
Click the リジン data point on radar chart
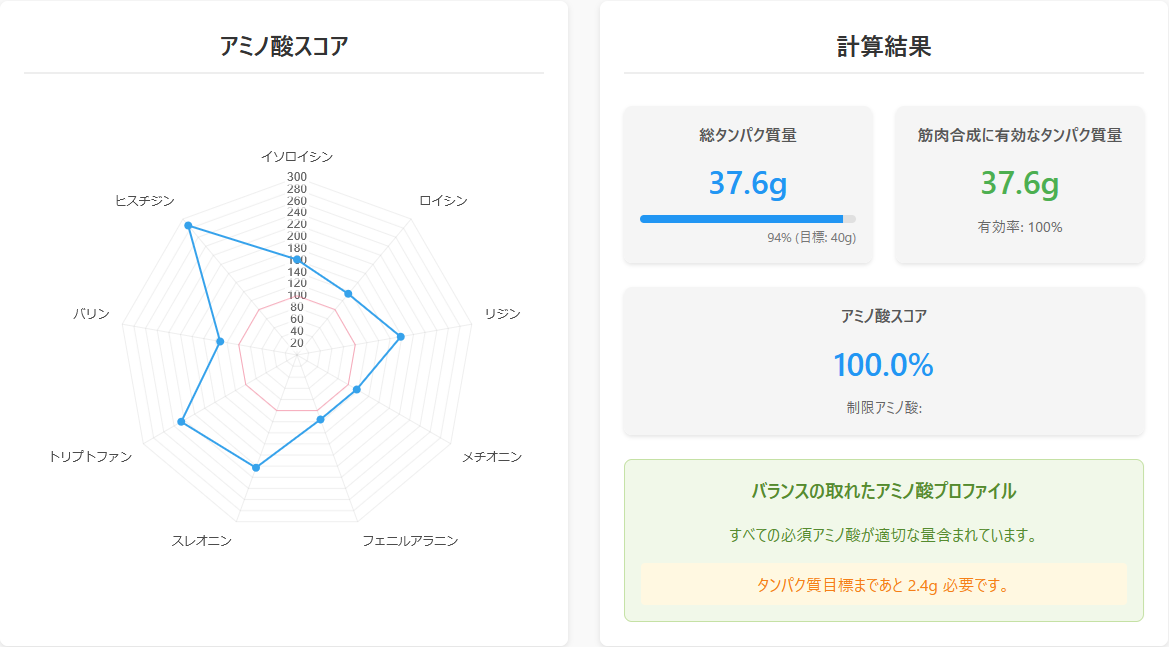tap(401, 337)
